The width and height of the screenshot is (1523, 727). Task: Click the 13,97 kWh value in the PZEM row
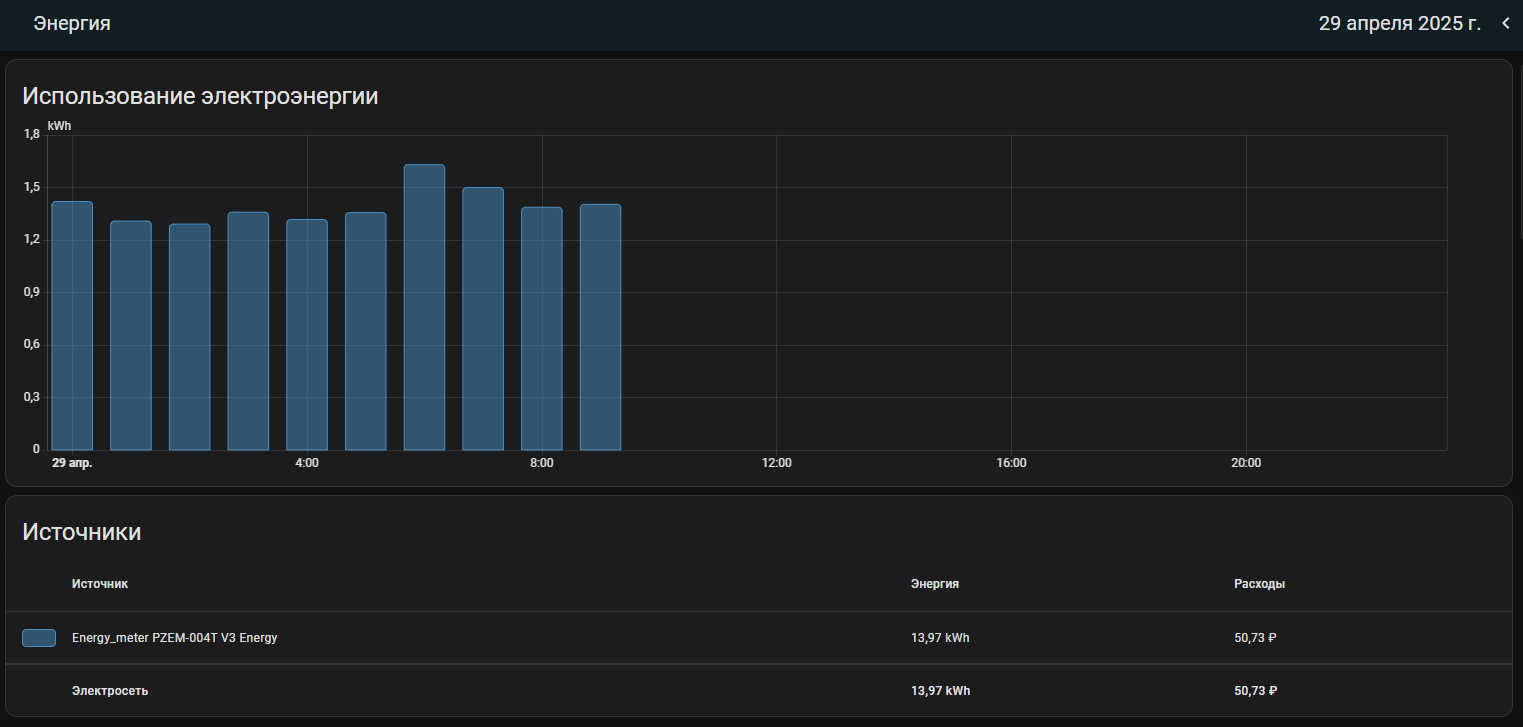point(939,638)
